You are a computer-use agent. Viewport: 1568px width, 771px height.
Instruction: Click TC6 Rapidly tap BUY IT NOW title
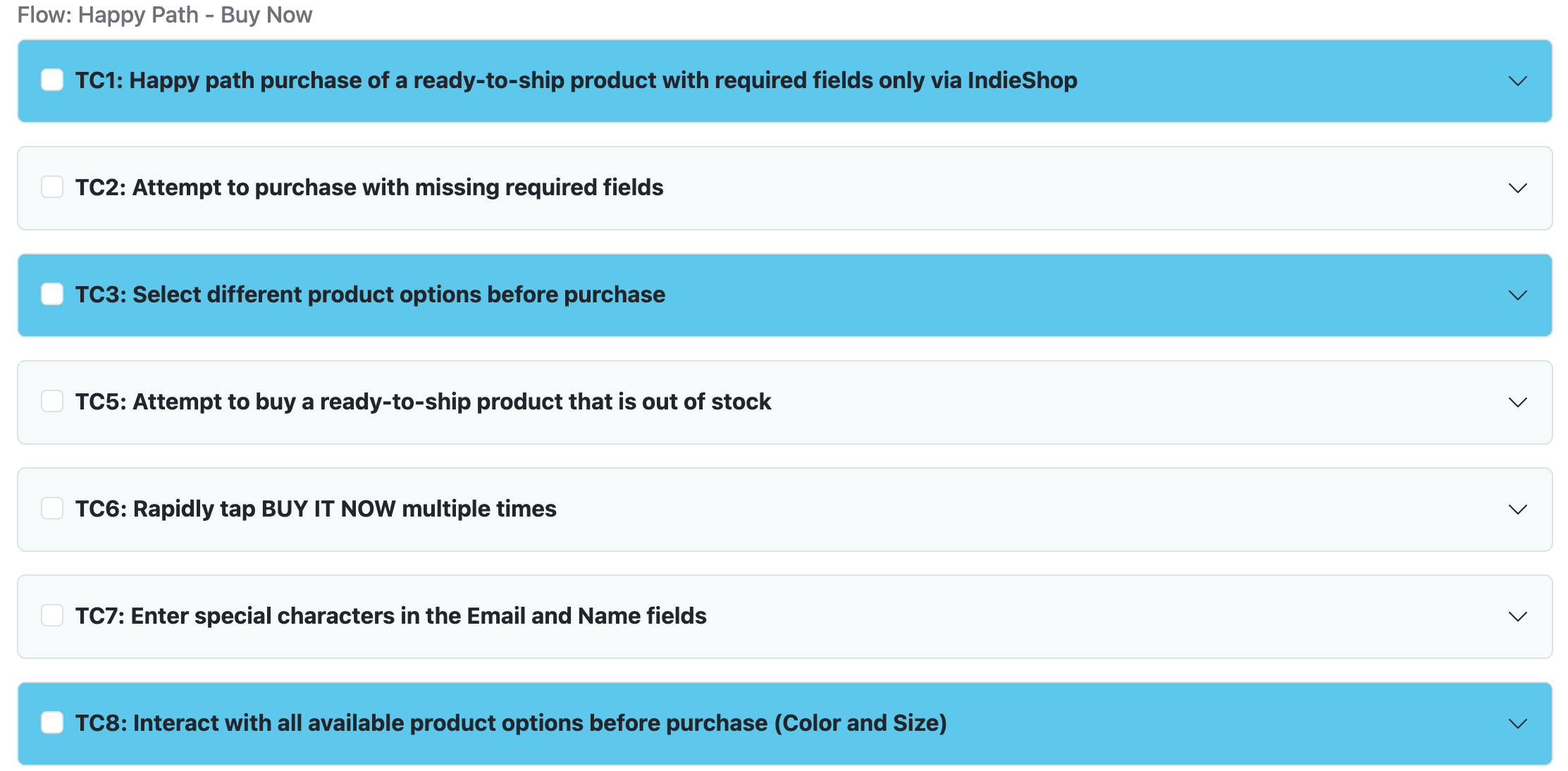[x=316, y=509]
